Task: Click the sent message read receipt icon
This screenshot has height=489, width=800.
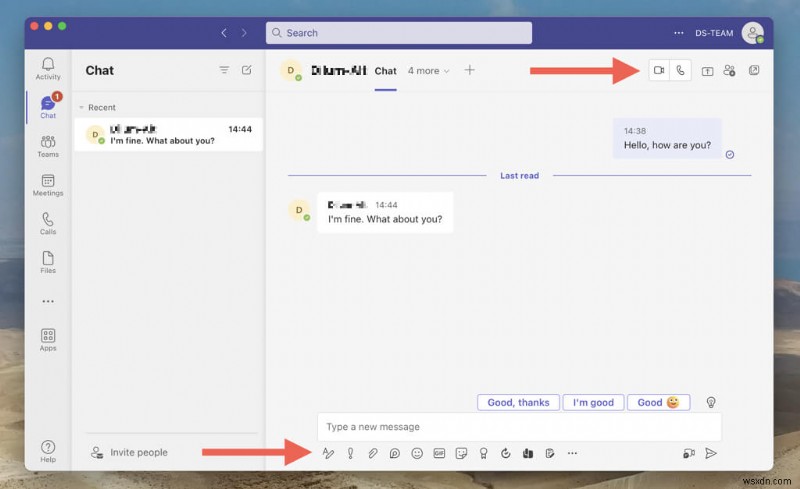Action: click(x=730, y=155)
